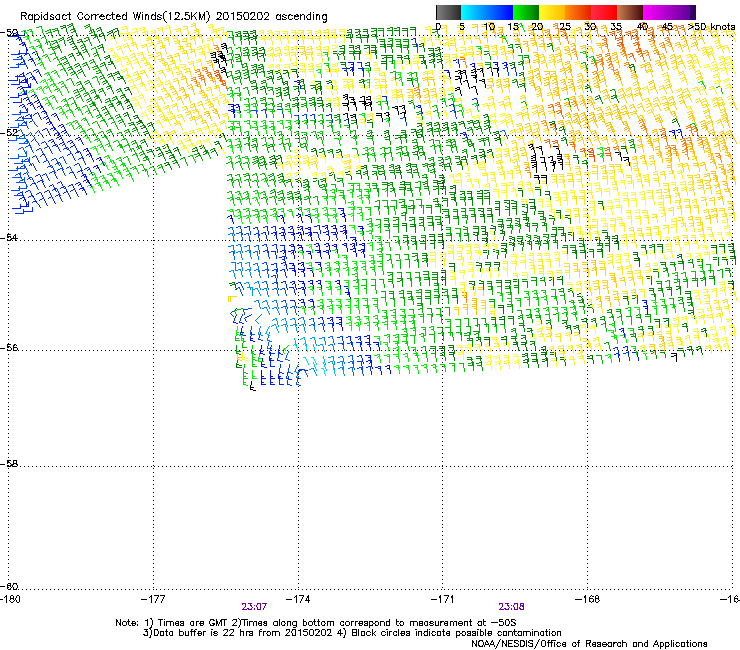Click the legend value 10

489,26
